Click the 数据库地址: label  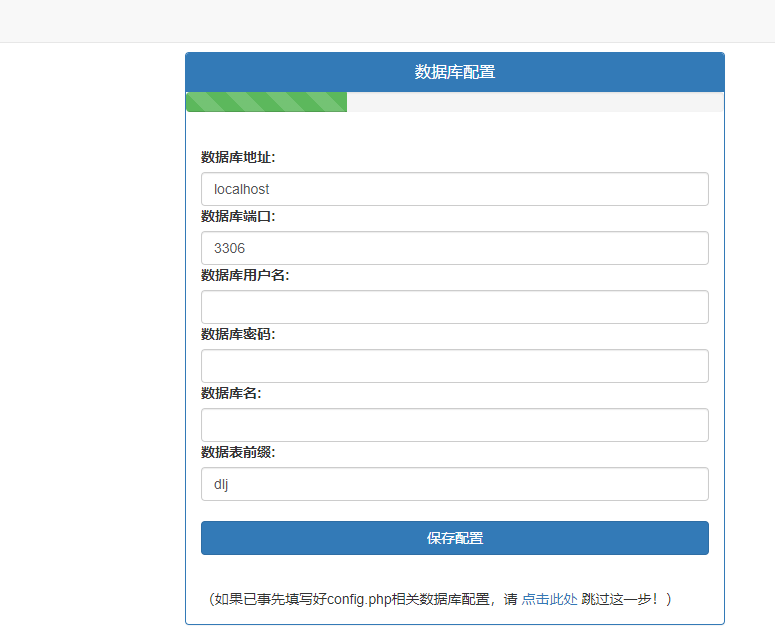pyautogui.click(x=238, y=157)
